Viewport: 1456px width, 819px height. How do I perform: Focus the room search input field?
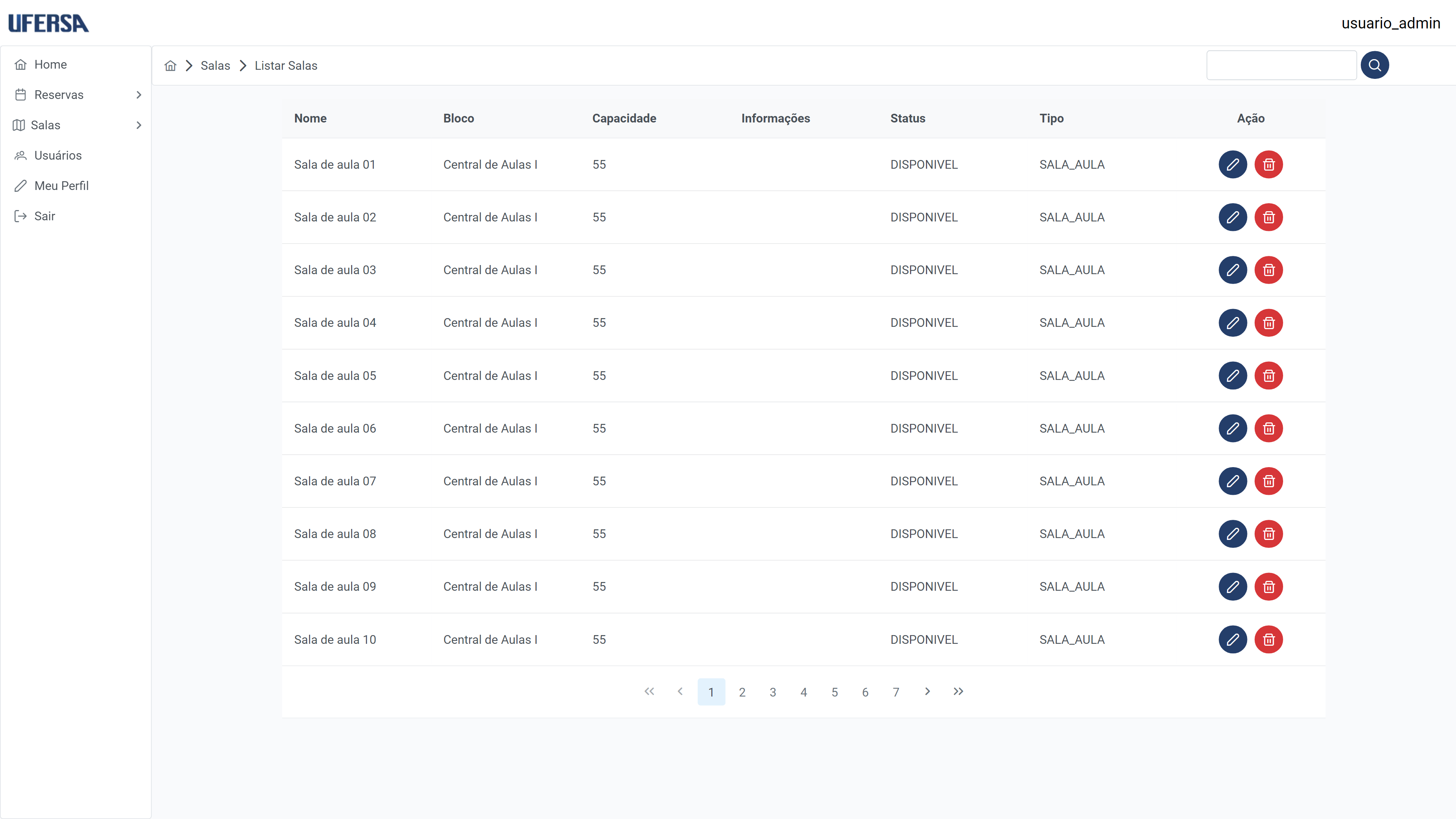pos(1281,65)
